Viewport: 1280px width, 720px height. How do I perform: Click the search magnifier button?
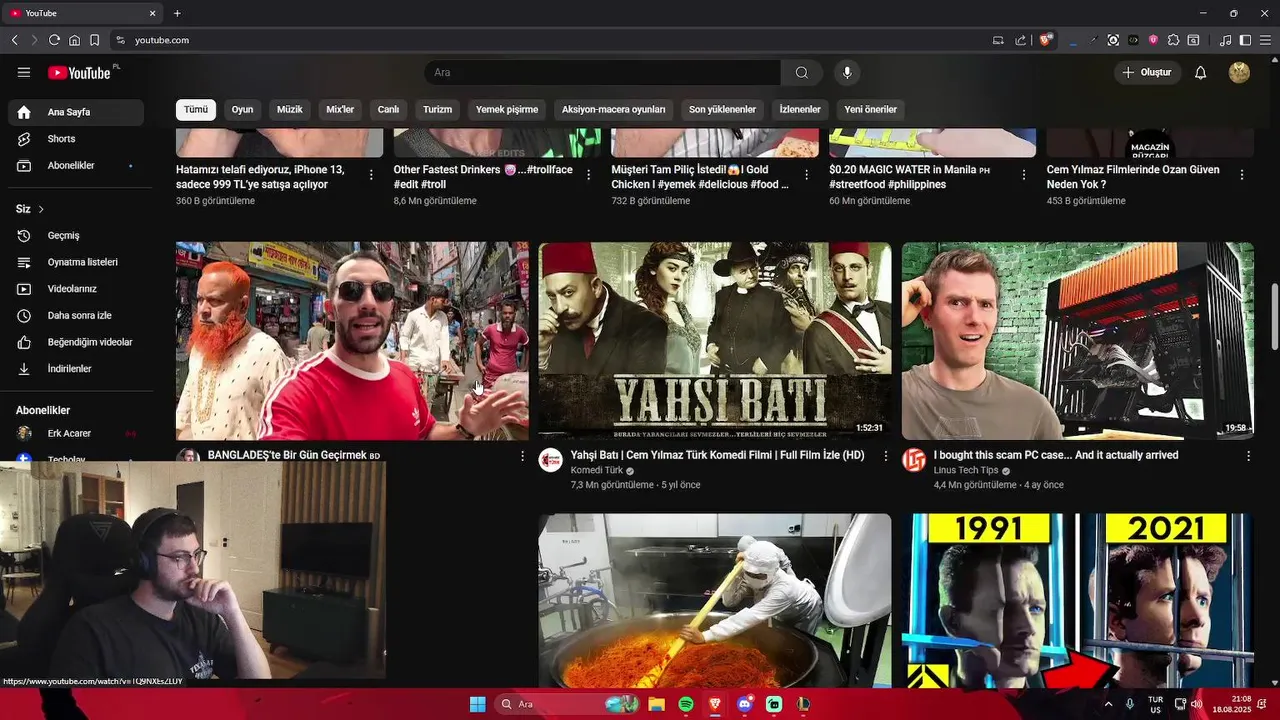tap(802, 72)
